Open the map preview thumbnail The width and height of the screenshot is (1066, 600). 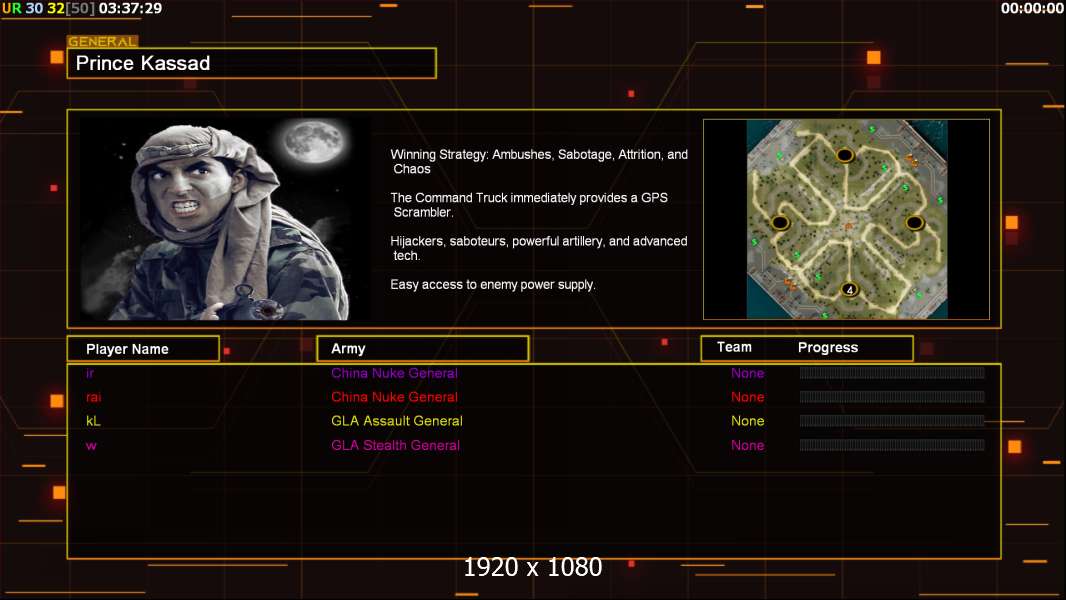[846, 219]
